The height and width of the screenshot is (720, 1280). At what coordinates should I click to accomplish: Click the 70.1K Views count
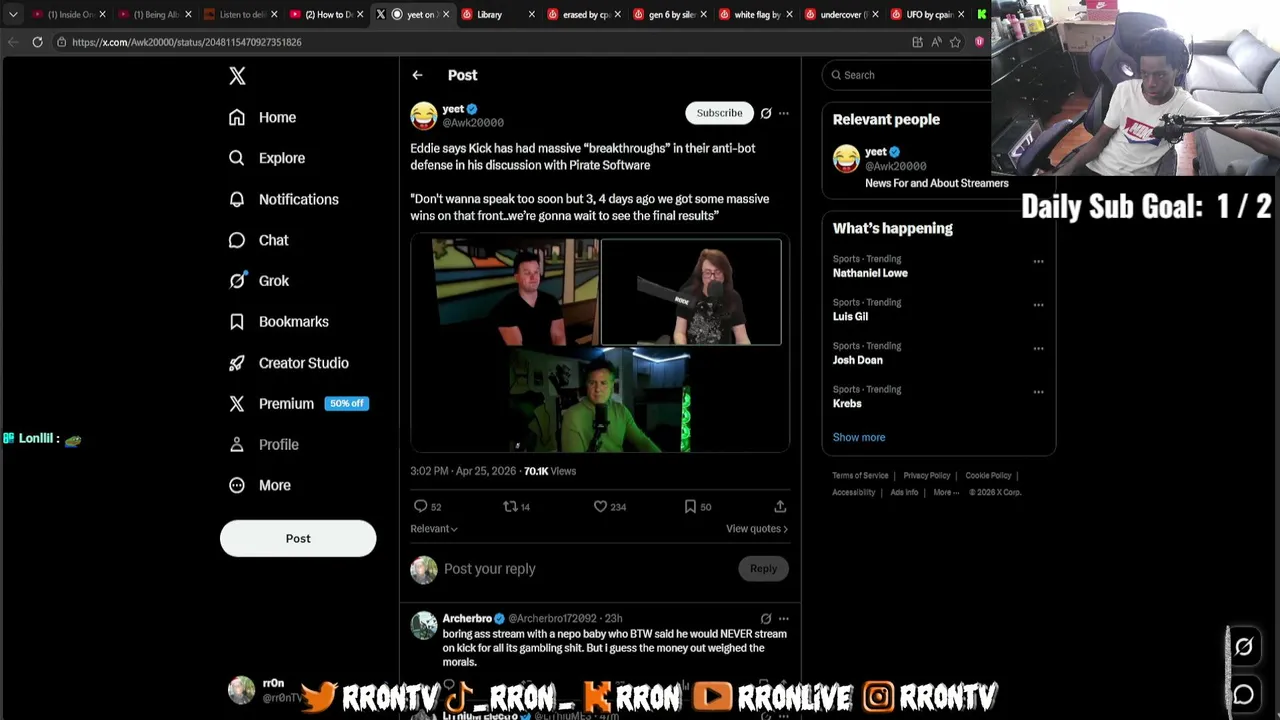(x=550, y=471)
